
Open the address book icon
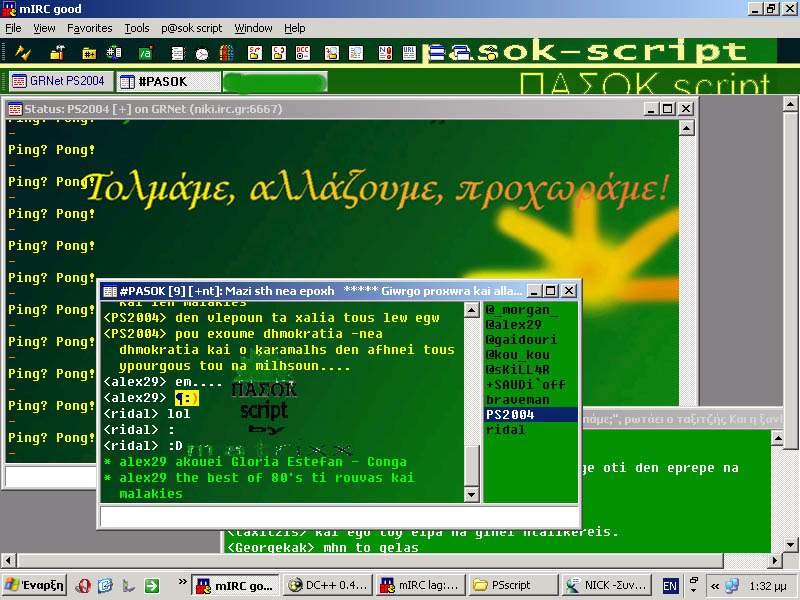click(178, 53)
